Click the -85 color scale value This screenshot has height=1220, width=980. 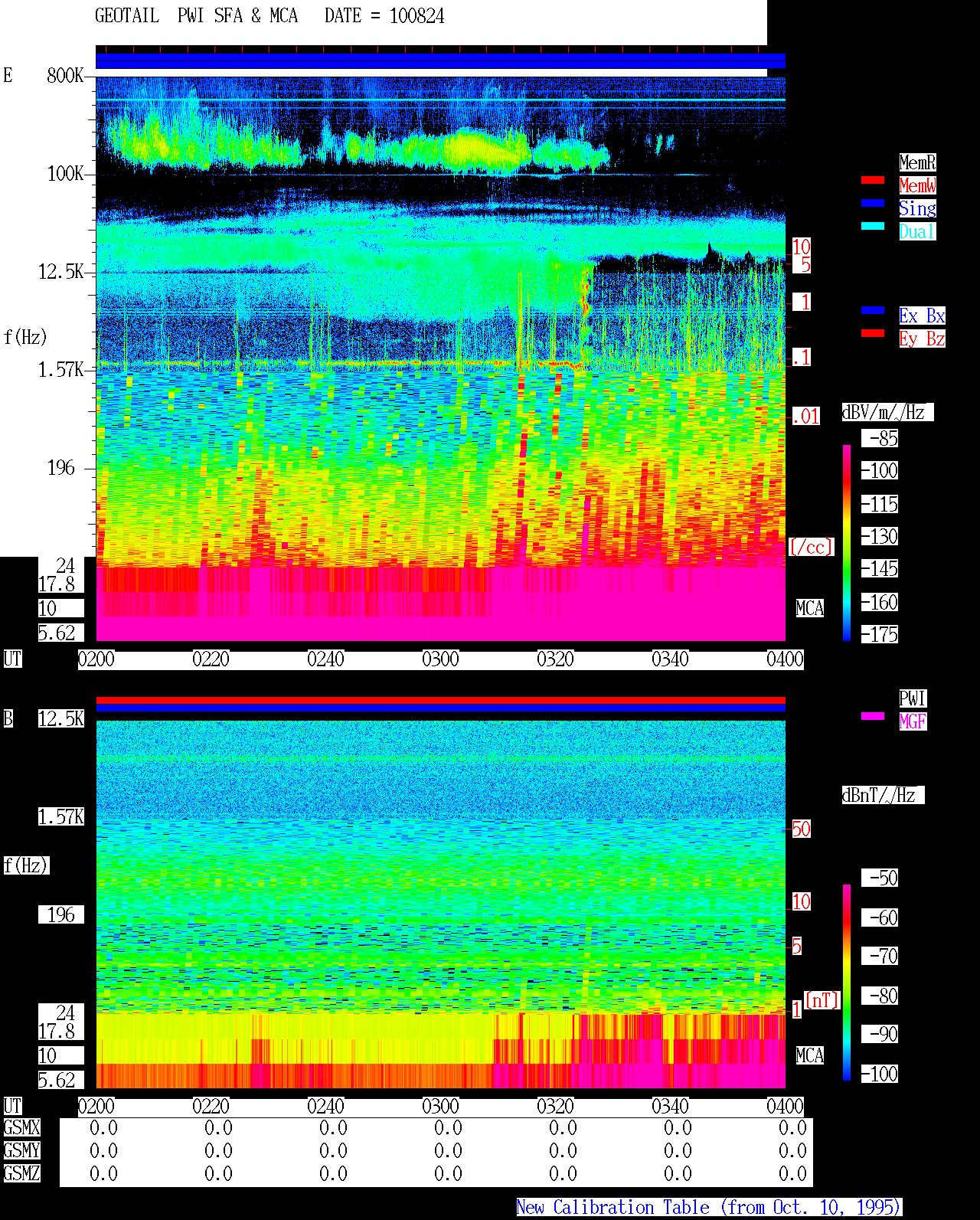[880, 438]
